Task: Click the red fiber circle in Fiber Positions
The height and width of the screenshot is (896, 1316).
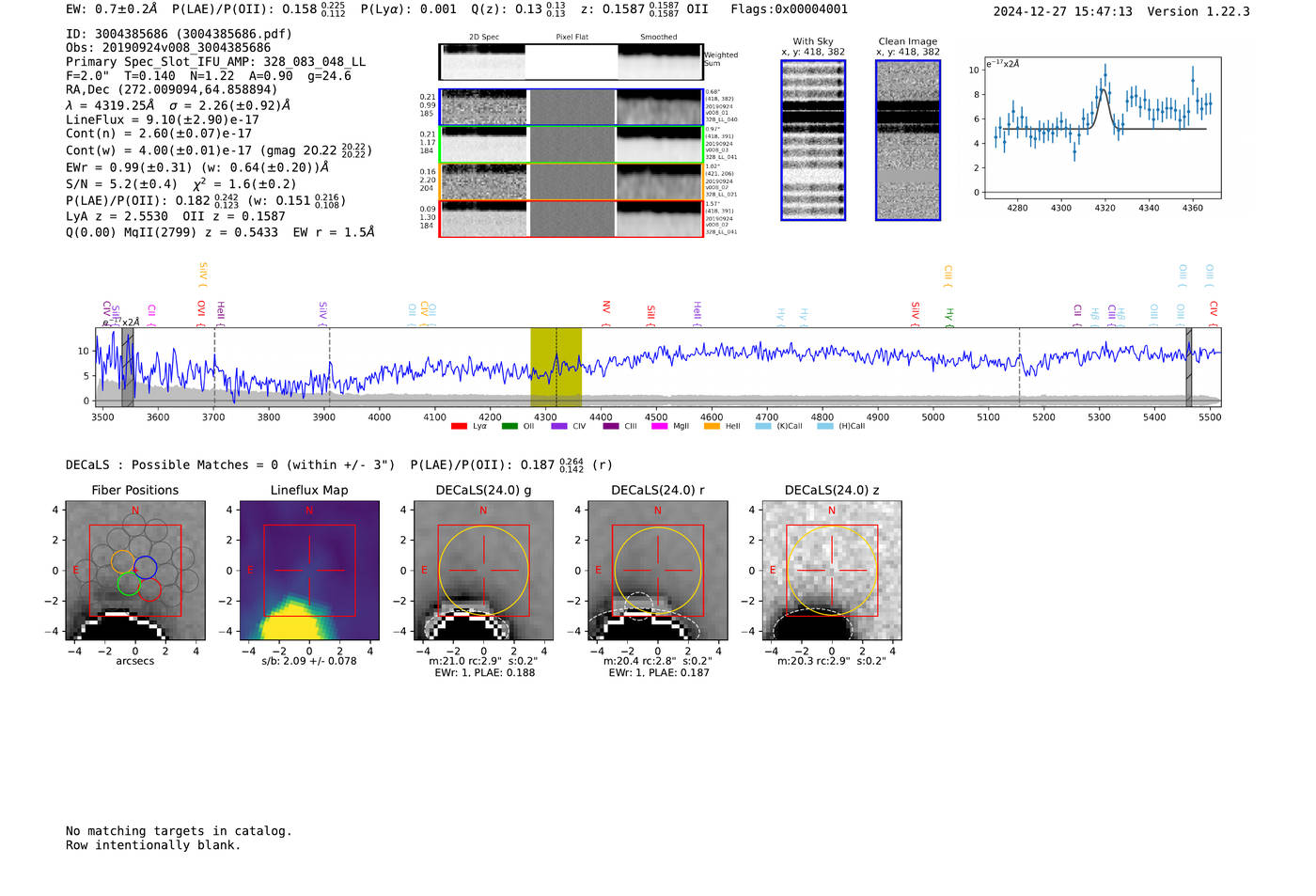Action: click(x=150, y=589)
